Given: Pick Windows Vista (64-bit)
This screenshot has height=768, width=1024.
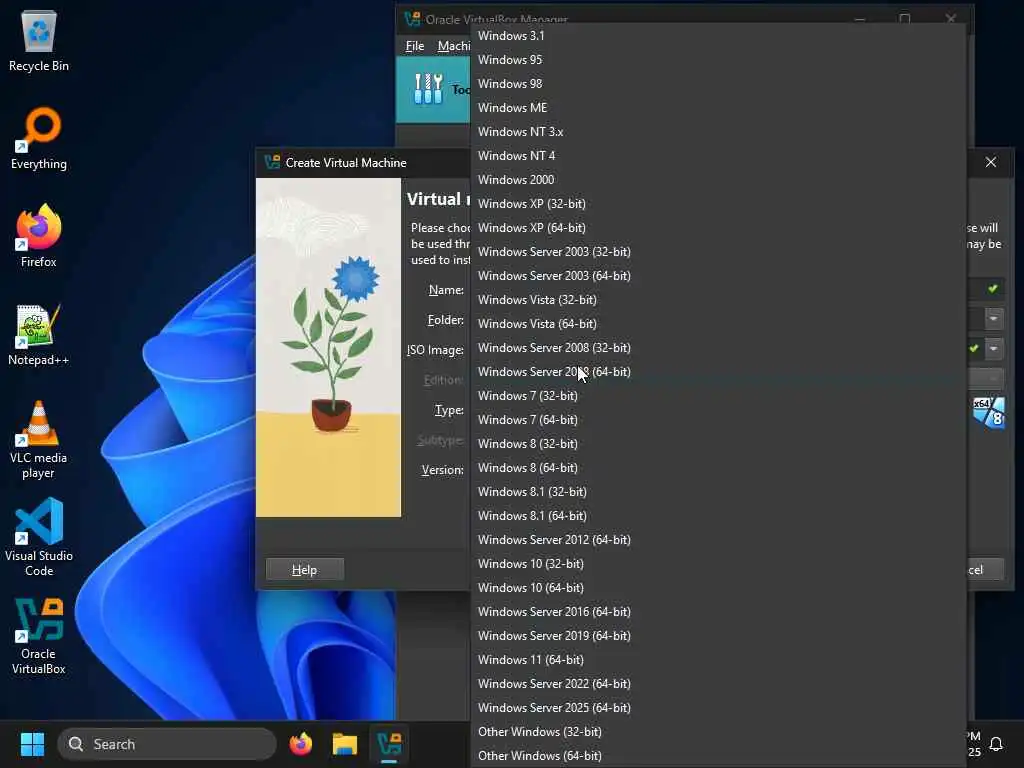Looking at the screenshot, I should [x=718, y=324].
